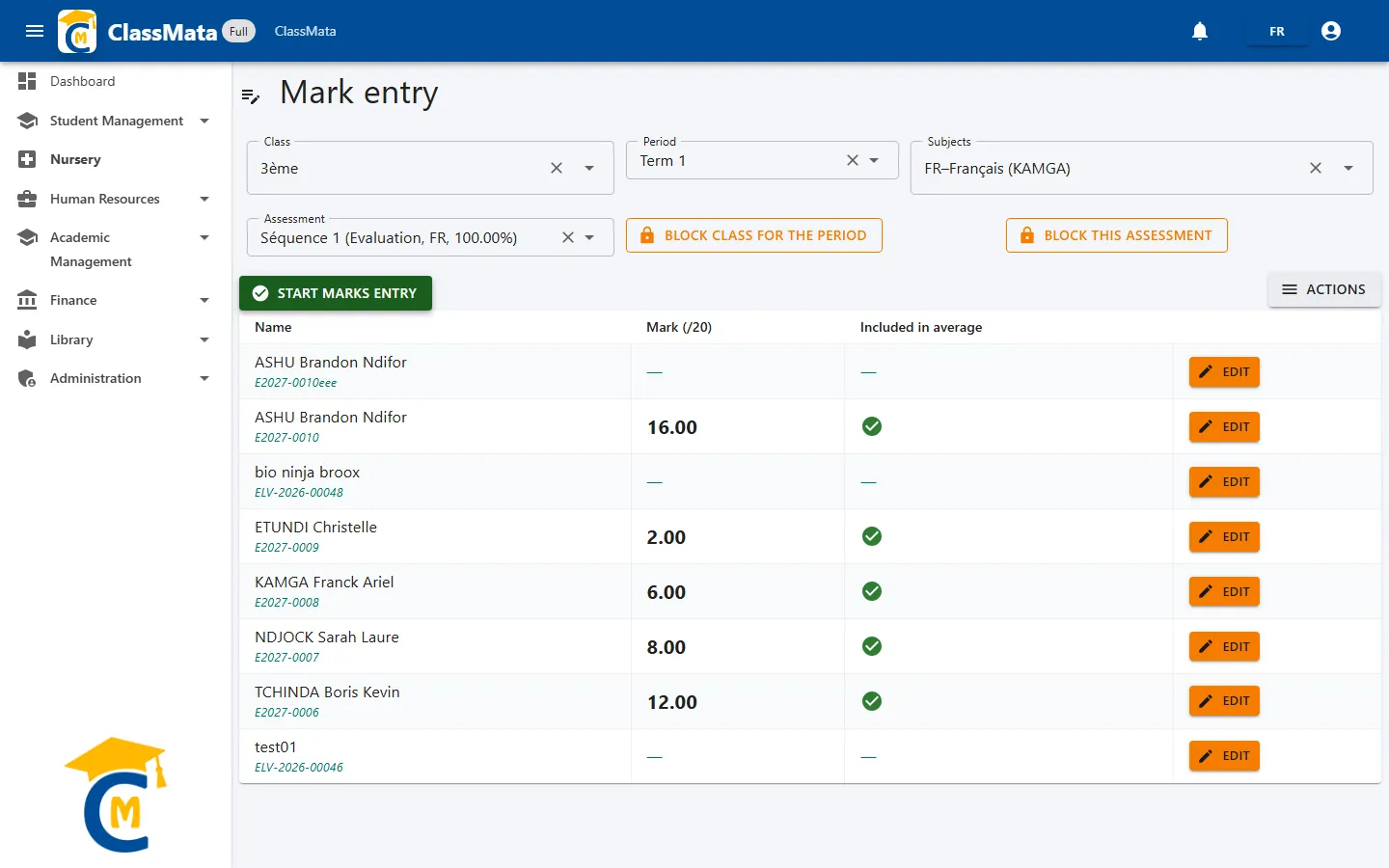Open the Class dropdown arrow
This screenshot has height=868, width=1389.
click(589, 168)
